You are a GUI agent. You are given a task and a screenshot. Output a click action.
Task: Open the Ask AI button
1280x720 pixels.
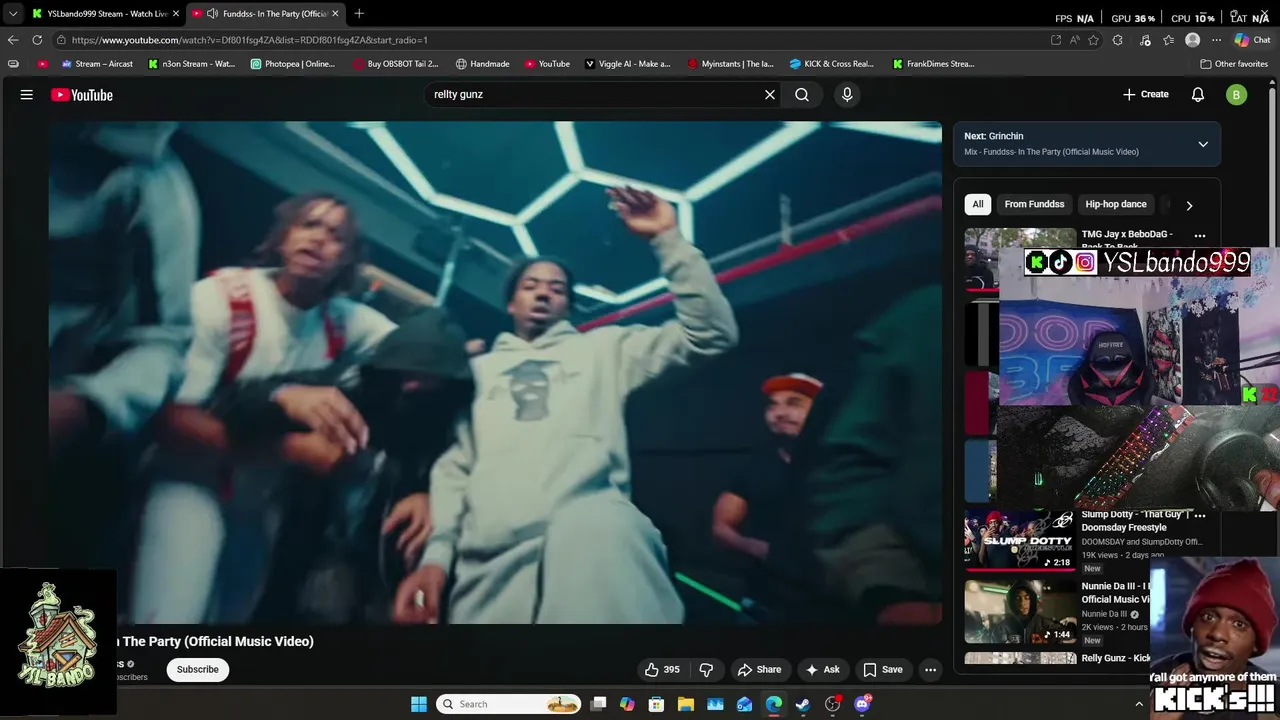click(822, 670)
